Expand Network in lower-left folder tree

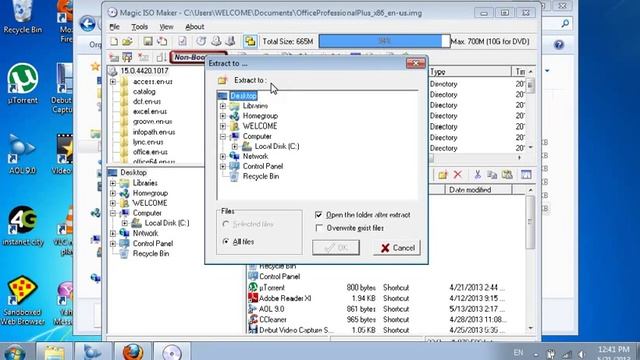pos(113,233)
